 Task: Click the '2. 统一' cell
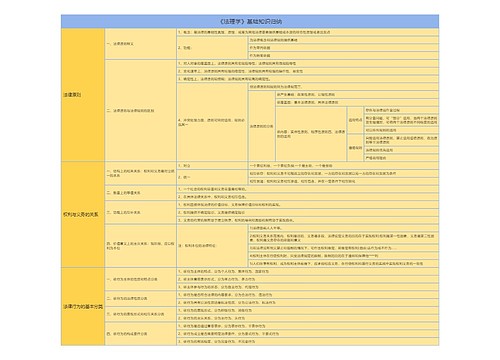[212, 177]
